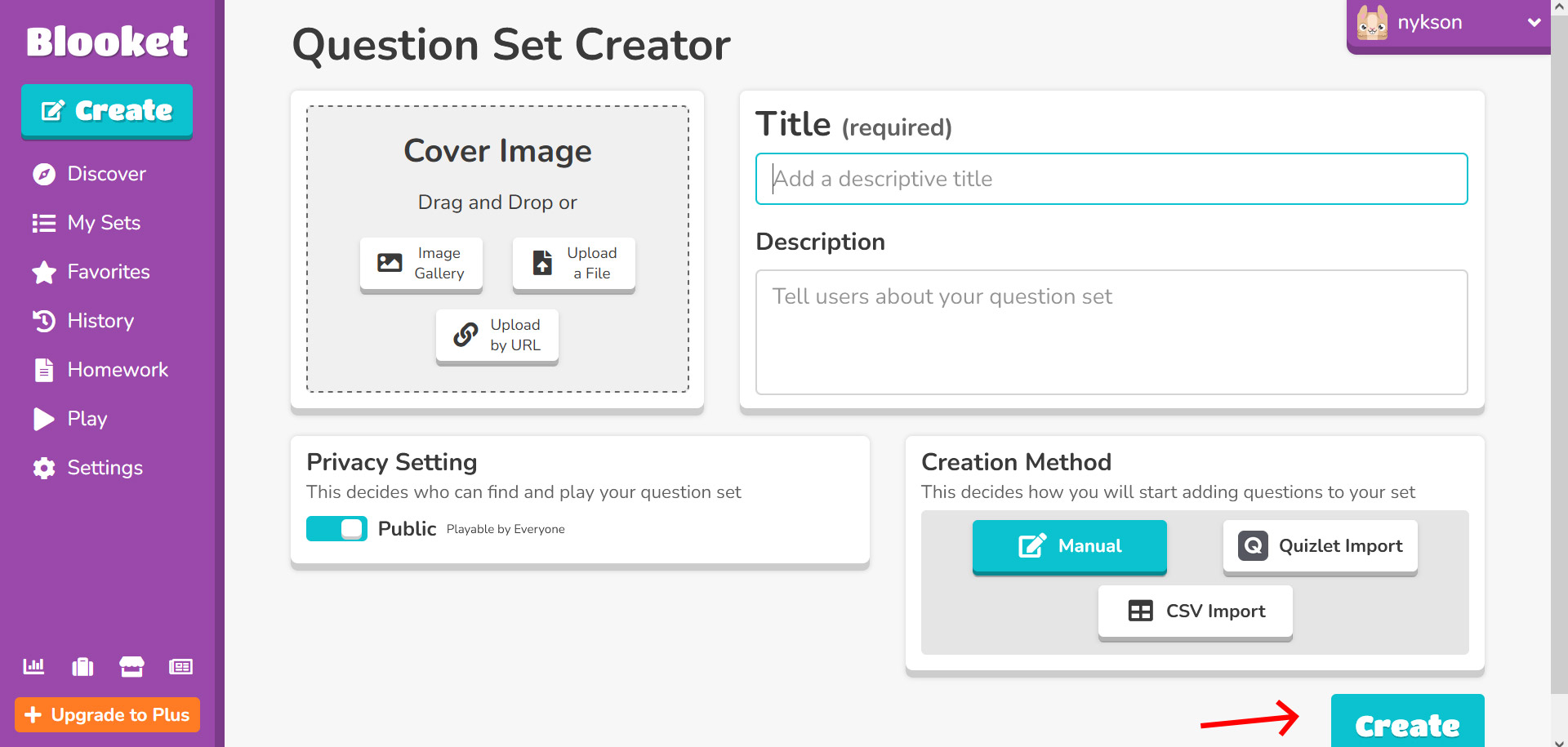
Task: Click the news icon in sidebar
Action: [180, 667]
